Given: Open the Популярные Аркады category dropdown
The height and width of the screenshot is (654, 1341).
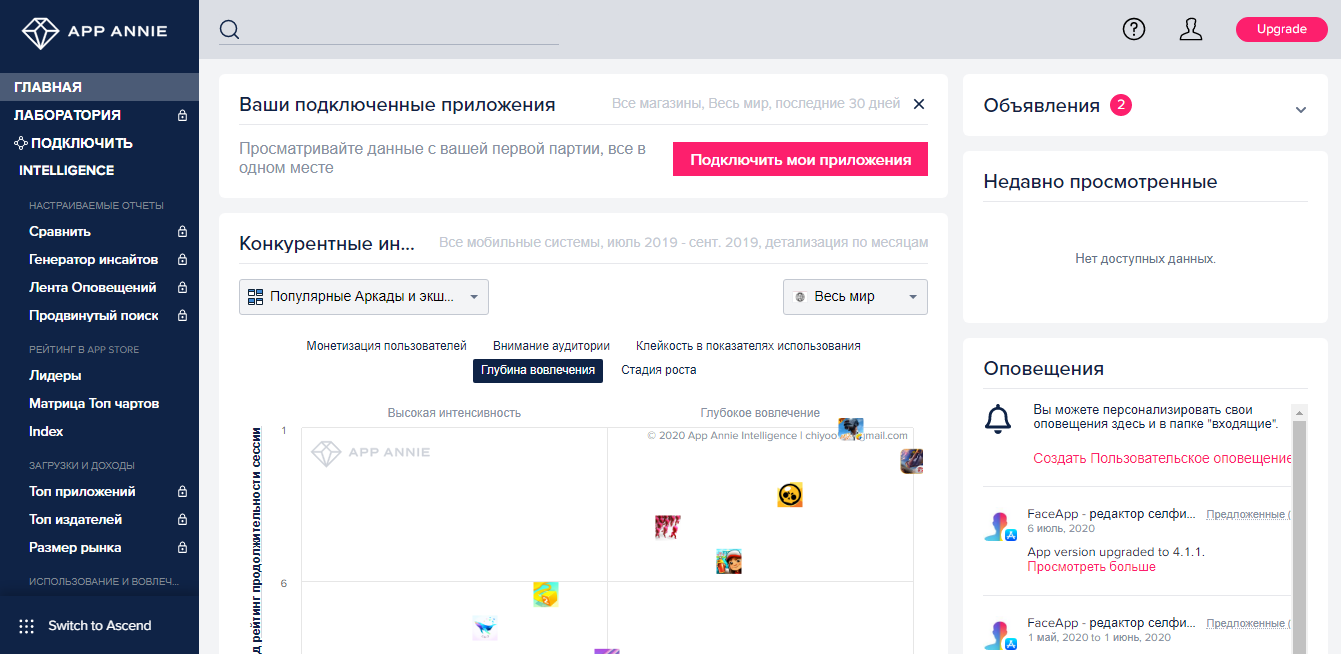Looking at the screenshot, I should click(x=364, y=297).
